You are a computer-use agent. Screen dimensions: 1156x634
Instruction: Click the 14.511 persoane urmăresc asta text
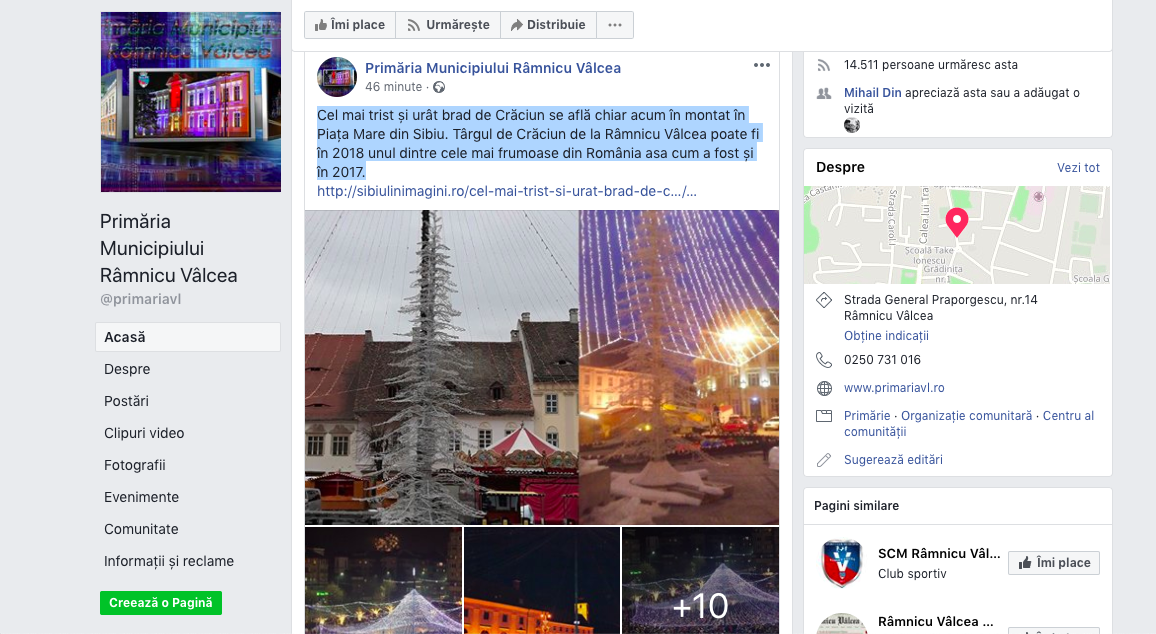click(931, 65)
